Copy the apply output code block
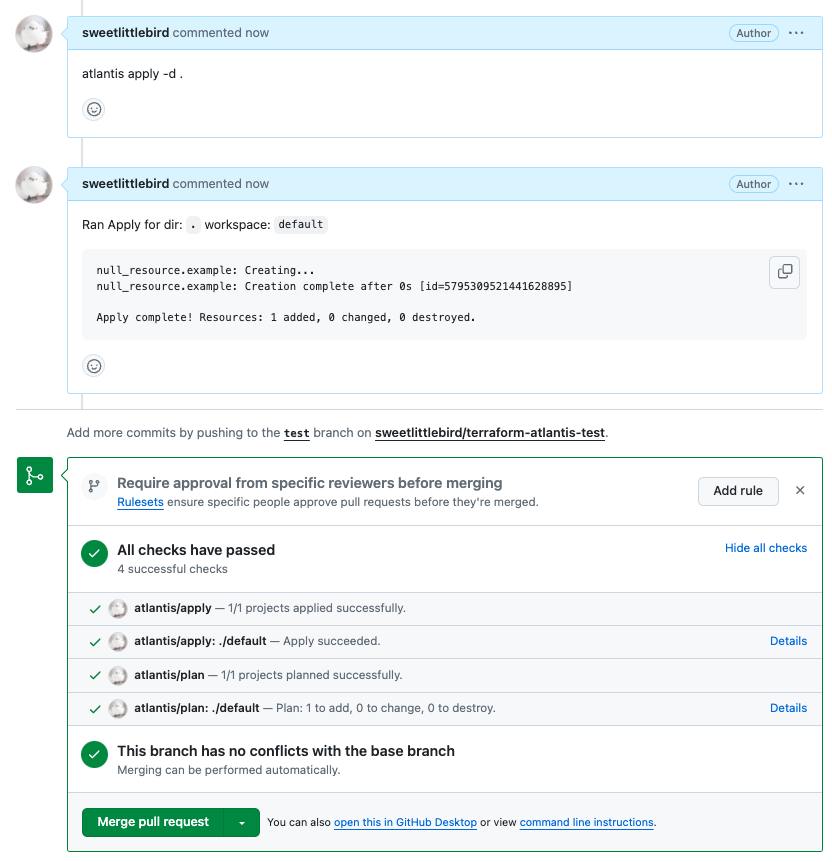The image size is (832, 862). (784, 272)
